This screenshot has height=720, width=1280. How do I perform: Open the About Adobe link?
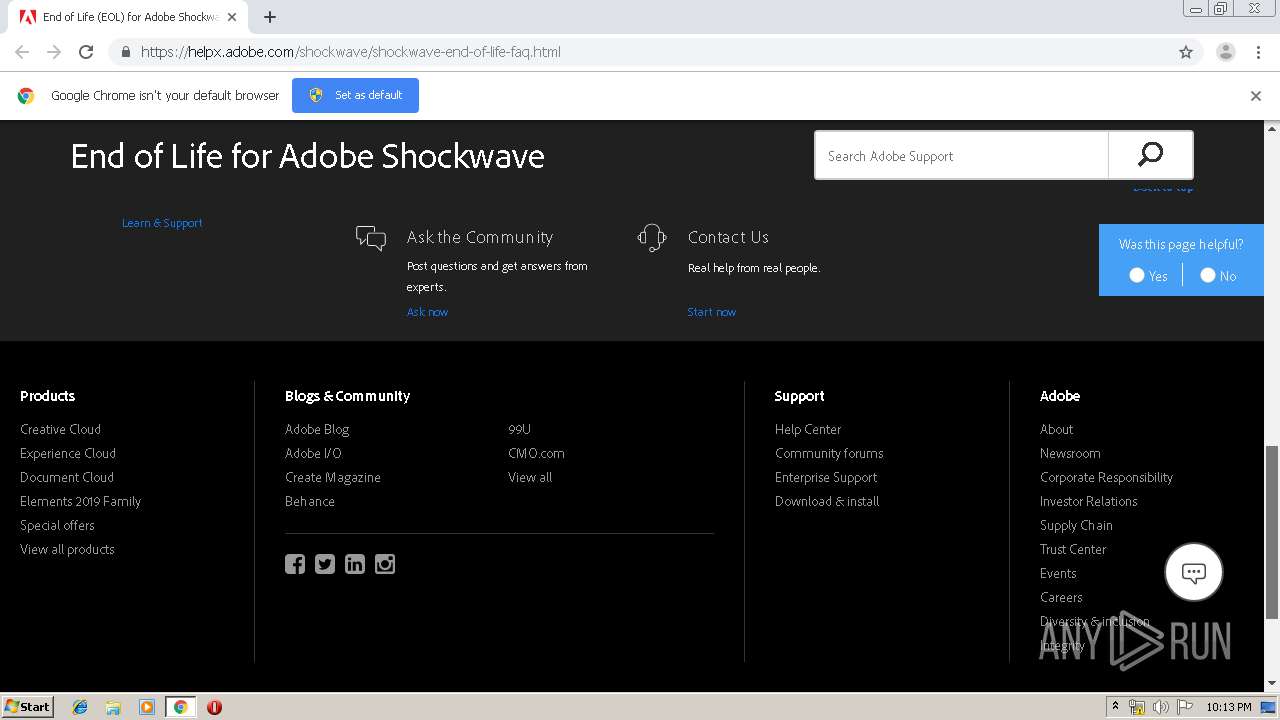[x=1056, y=429]
